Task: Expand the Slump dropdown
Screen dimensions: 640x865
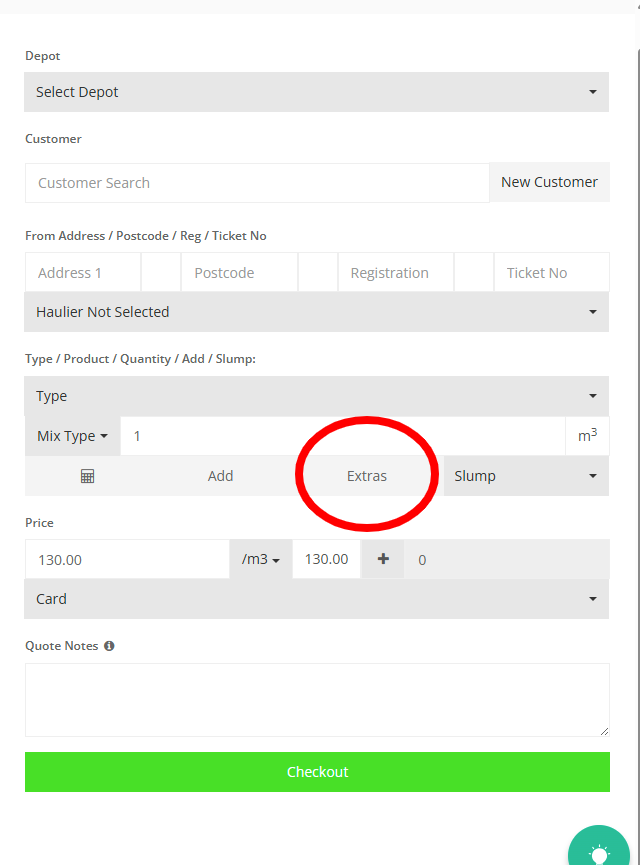Action: point(525,476)
